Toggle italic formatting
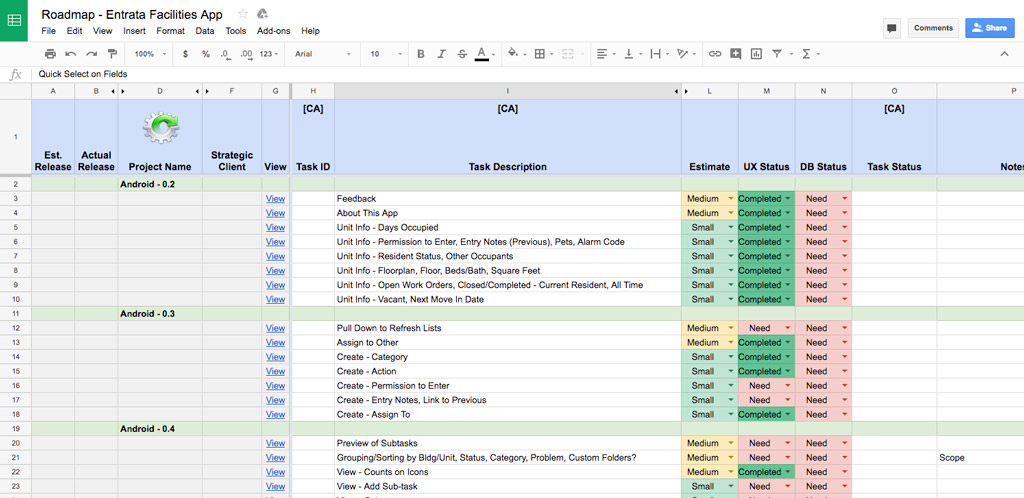 441,54
